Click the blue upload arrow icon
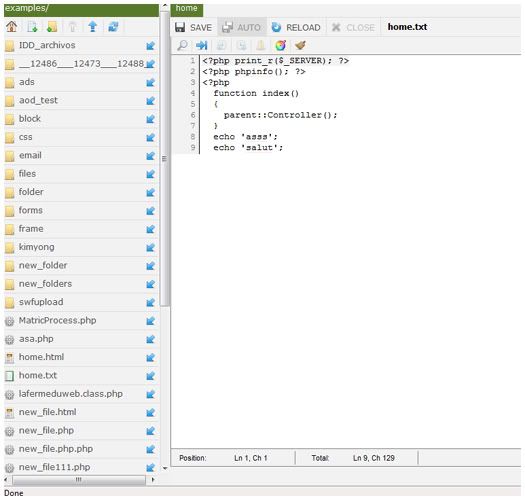Screen dimensions: 525x500 (93, 27)
